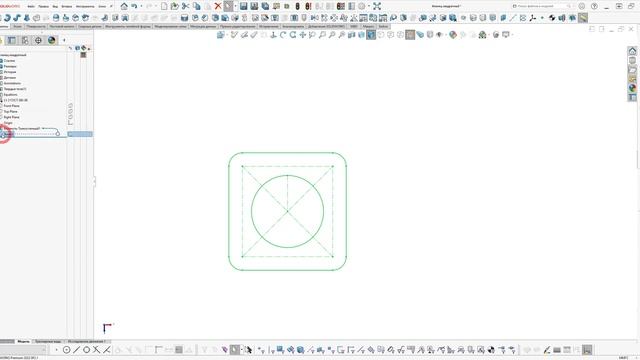
Task: Open task pane folder file explorer
Action: [x=632, y=70]
